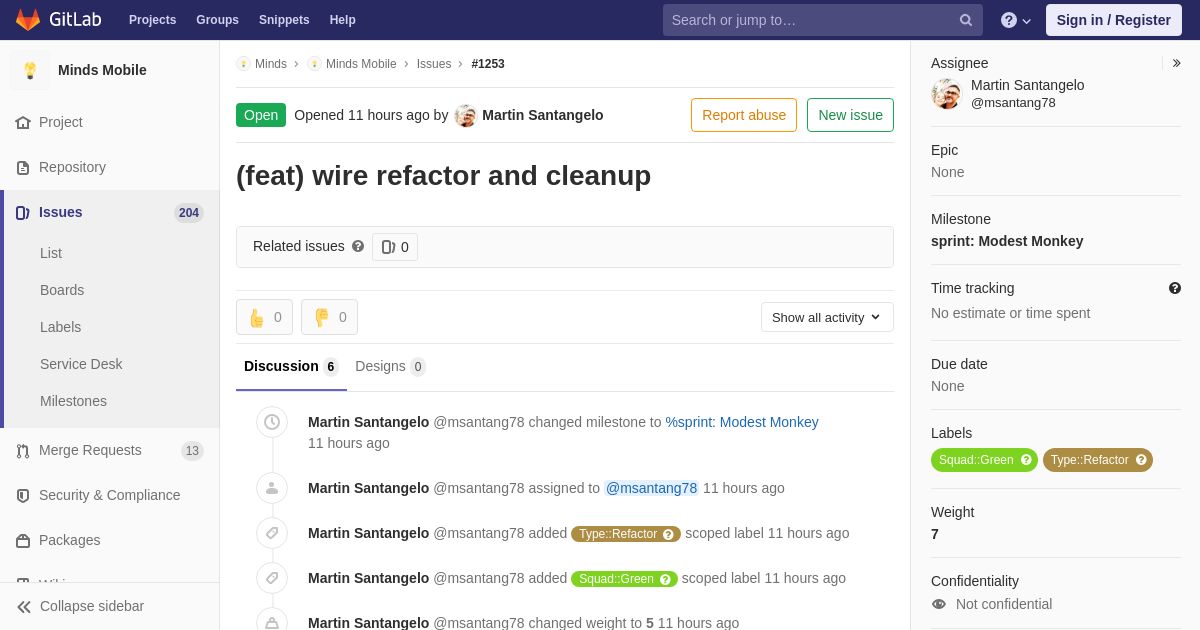Click the Minds breadcrumb avatar icon

coord(243,64)
